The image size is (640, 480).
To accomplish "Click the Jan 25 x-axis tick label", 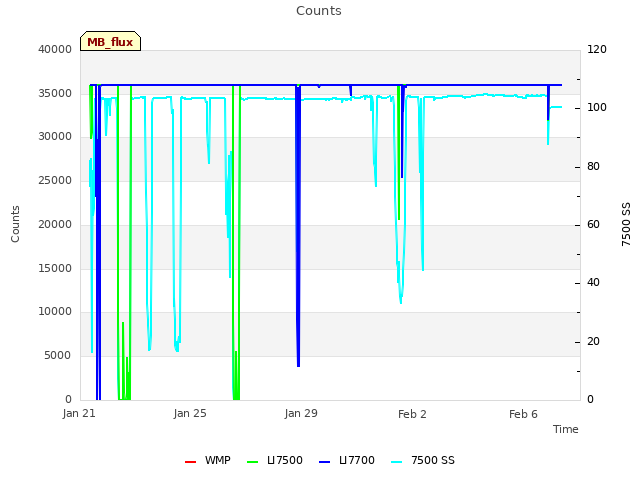I will tap(190, 413).
